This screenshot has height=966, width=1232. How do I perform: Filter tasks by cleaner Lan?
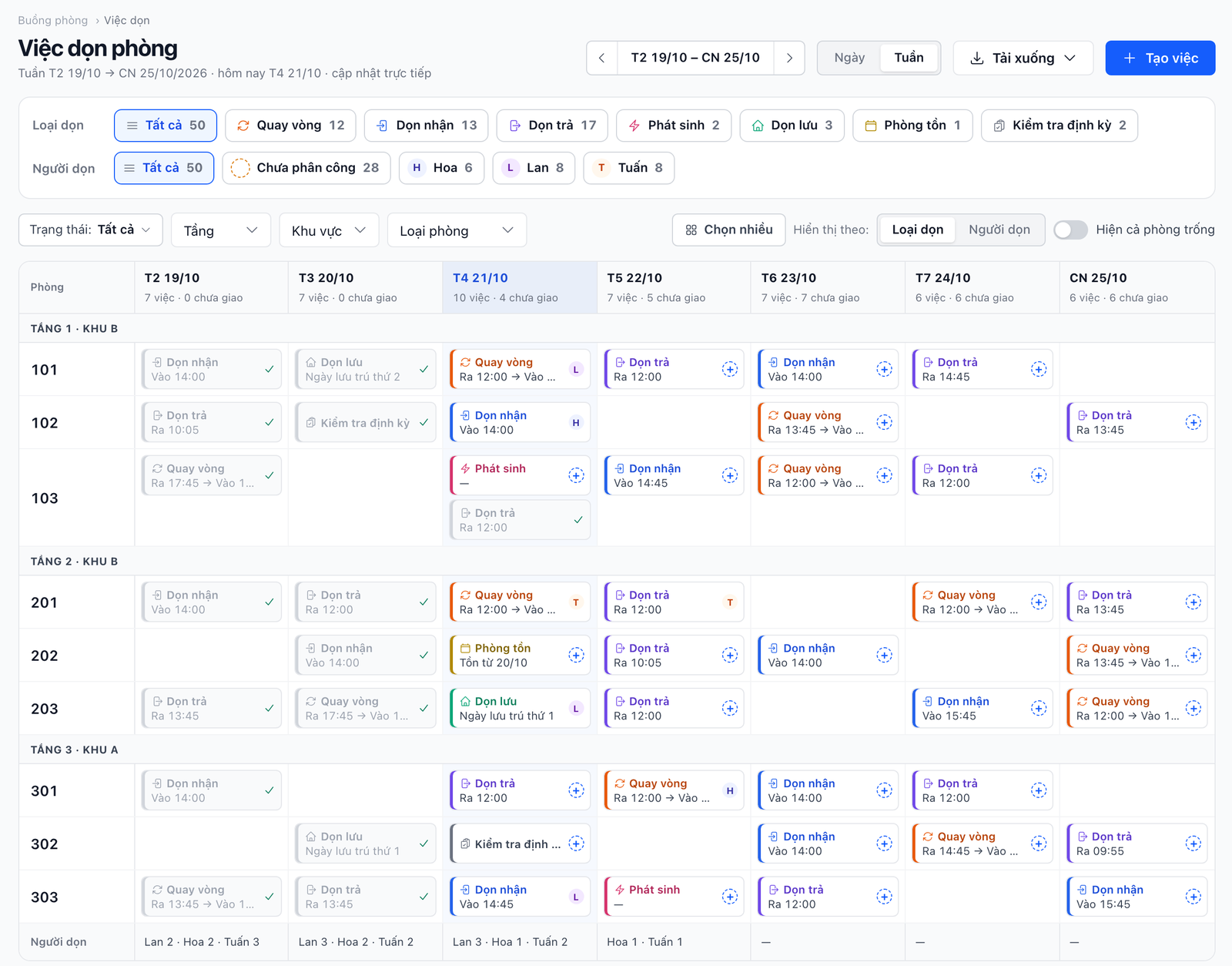(x=534, y=168)
